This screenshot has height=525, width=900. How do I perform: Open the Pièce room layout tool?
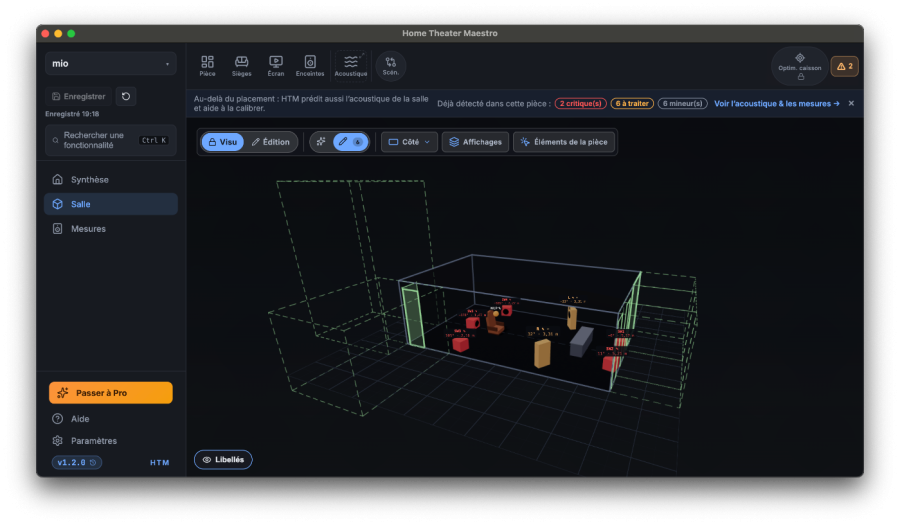click(207, 66)
